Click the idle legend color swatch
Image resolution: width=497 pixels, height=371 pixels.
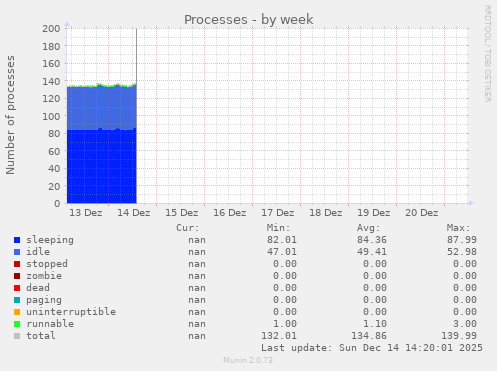tap(17, 252)
